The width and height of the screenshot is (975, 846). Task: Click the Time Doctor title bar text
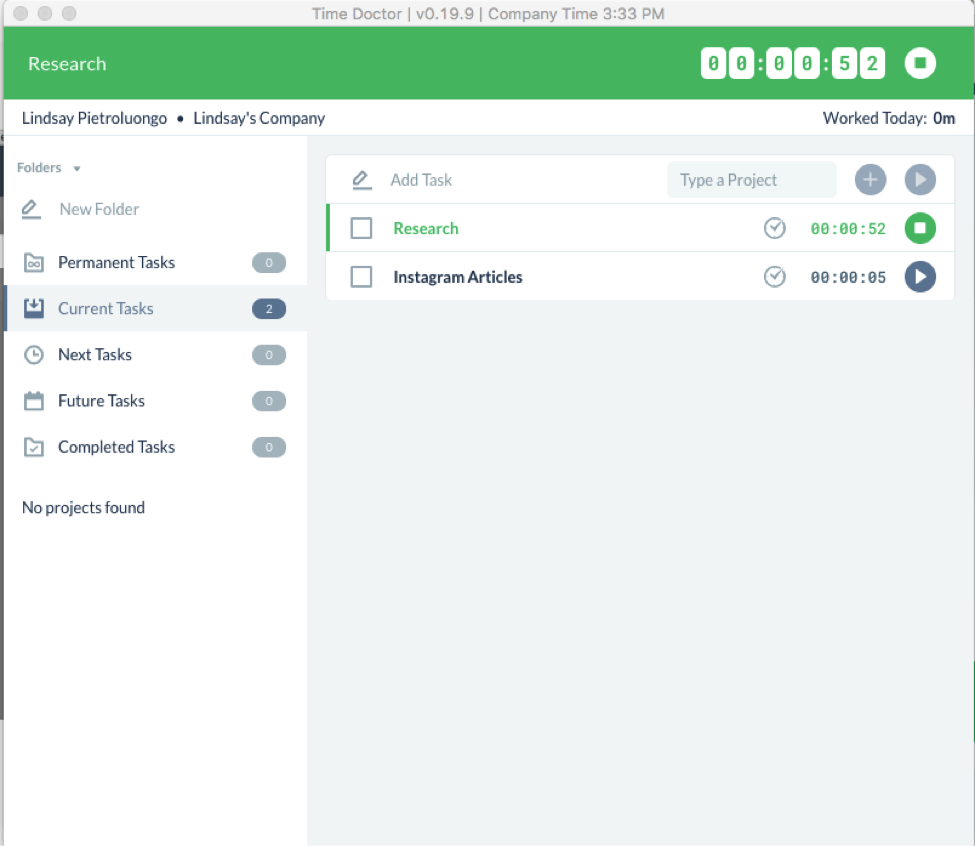(x=488, y=14)
